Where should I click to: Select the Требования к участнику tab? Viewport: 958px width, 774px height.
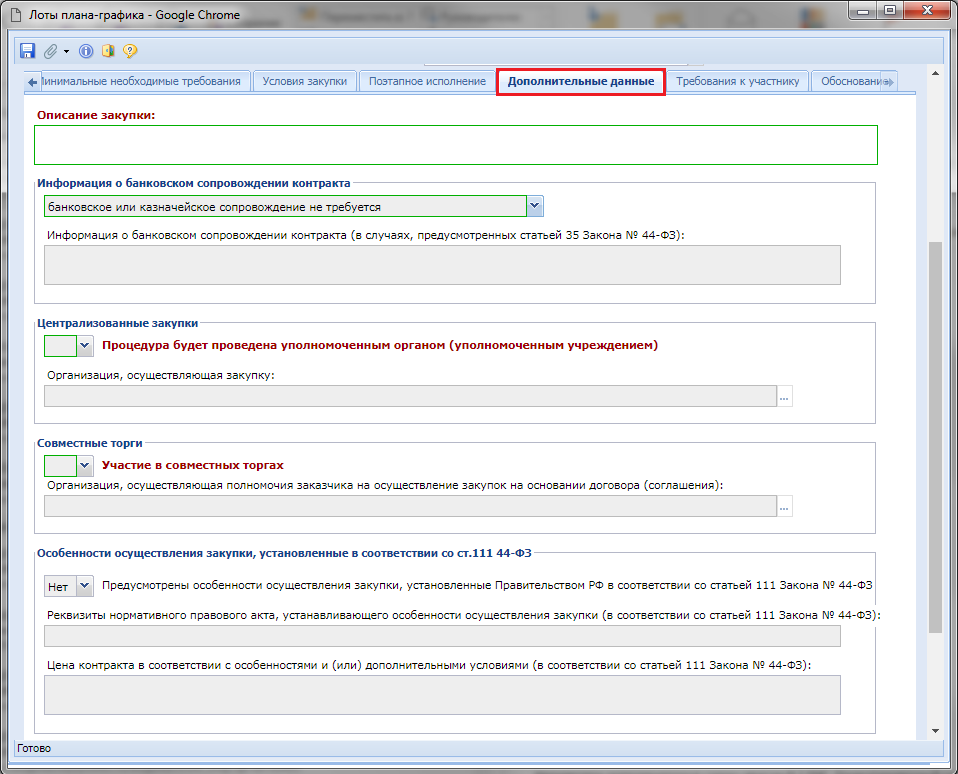pyautogui.click(x=738, y=81)
